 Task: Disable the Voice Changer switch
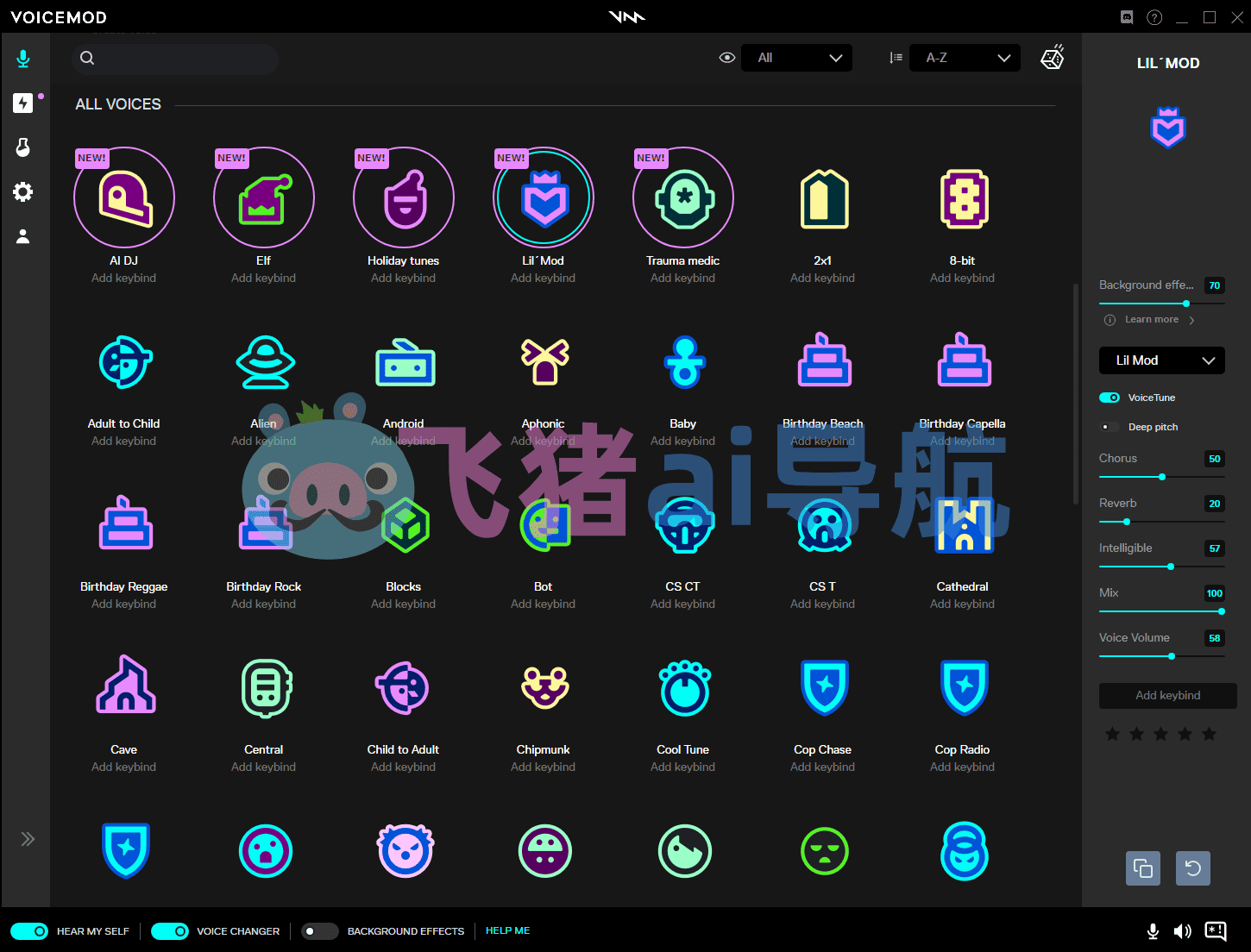point(170,931)
